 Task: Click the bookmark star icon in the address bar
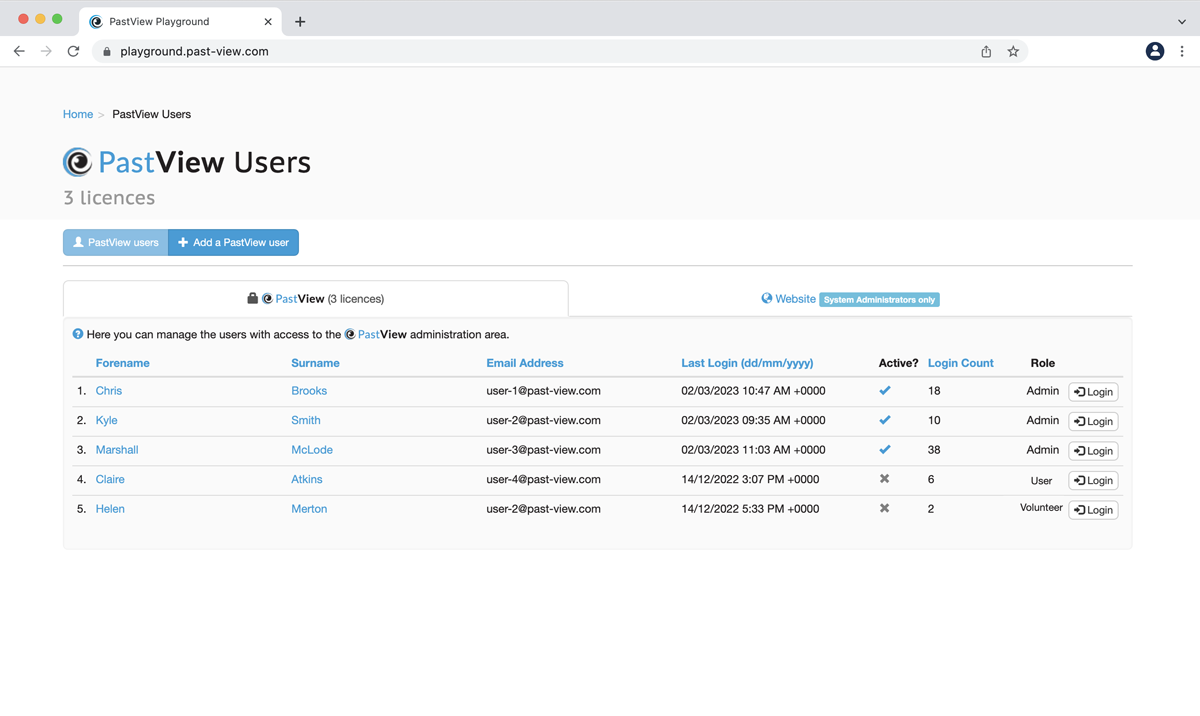[1013, 51]
